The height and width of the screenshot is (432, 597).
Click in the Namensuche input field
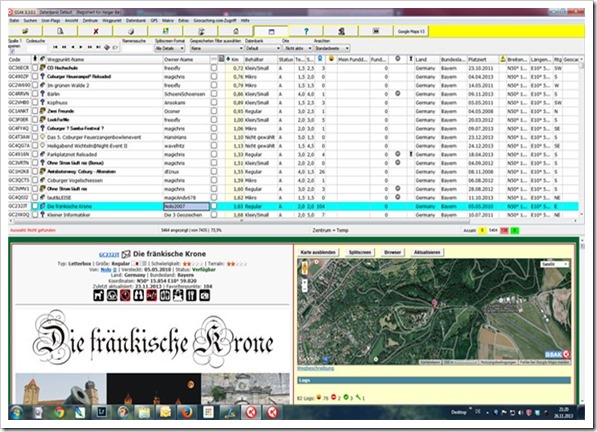[137, 48]
